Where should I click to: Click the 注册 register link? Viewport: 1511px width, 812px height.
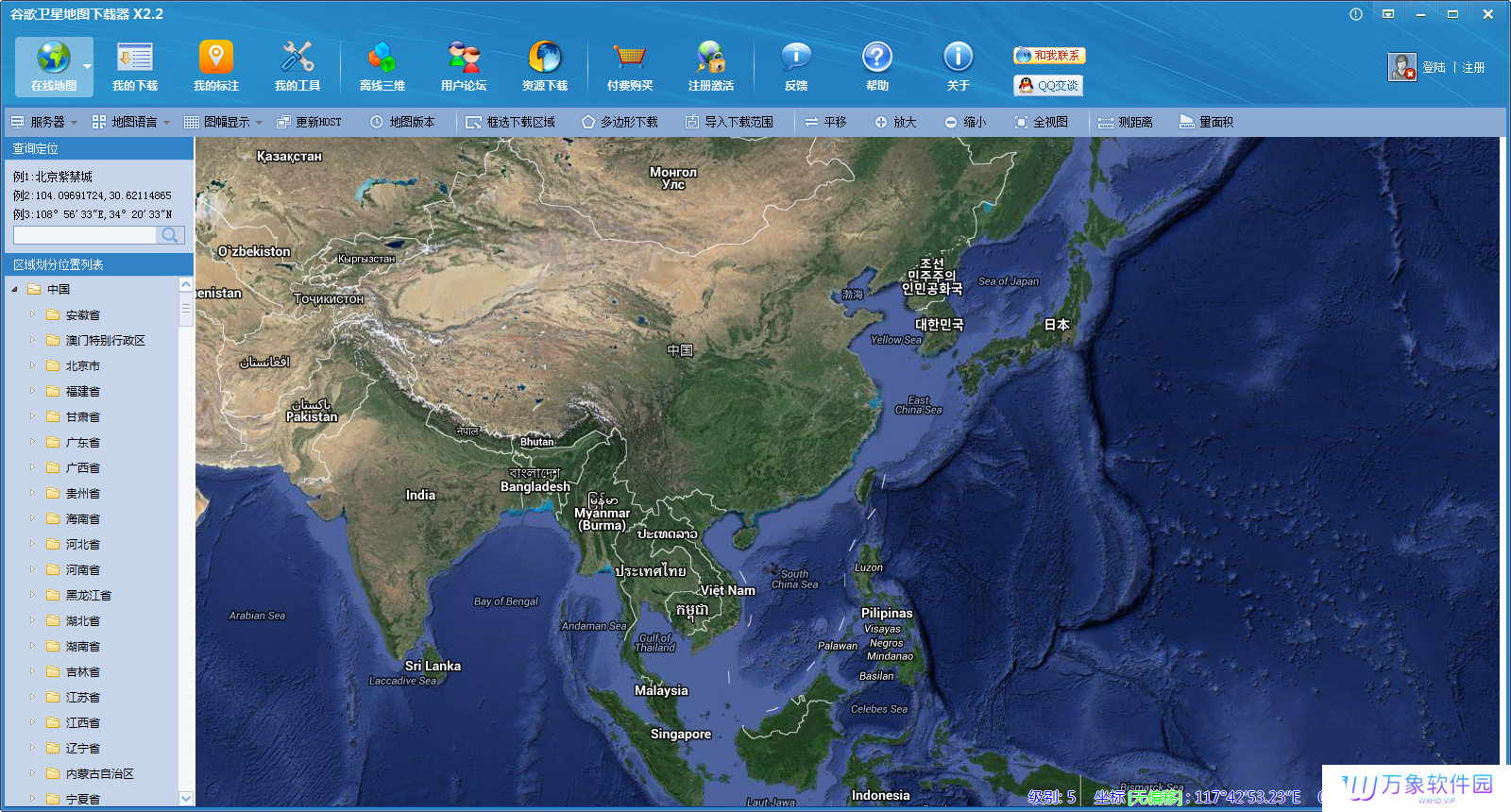pos(1473,68)
